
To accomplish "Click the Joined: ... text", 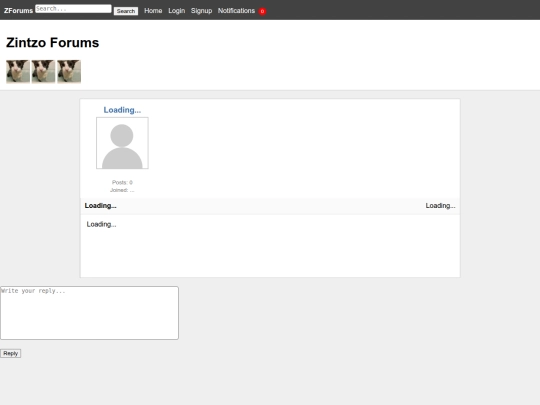I will pyautogui.click(x=122, y=190).
